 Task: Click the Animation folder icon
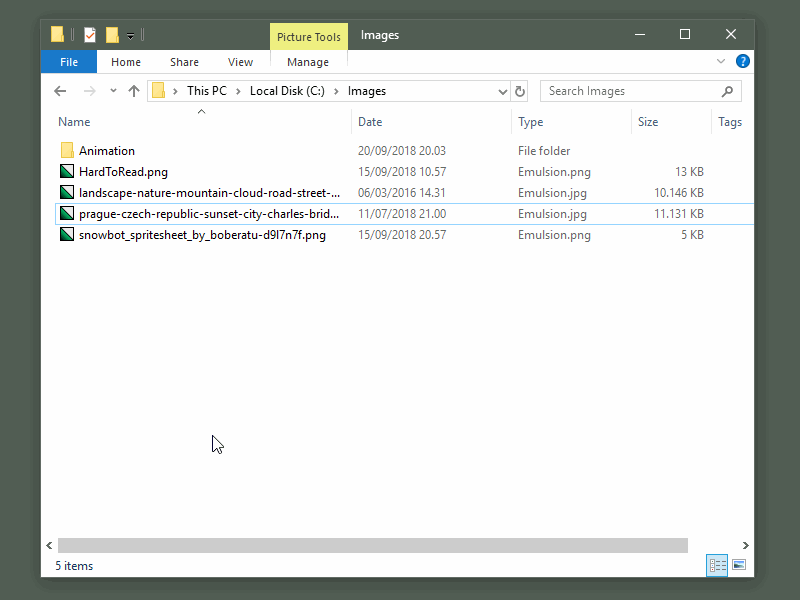67,151
